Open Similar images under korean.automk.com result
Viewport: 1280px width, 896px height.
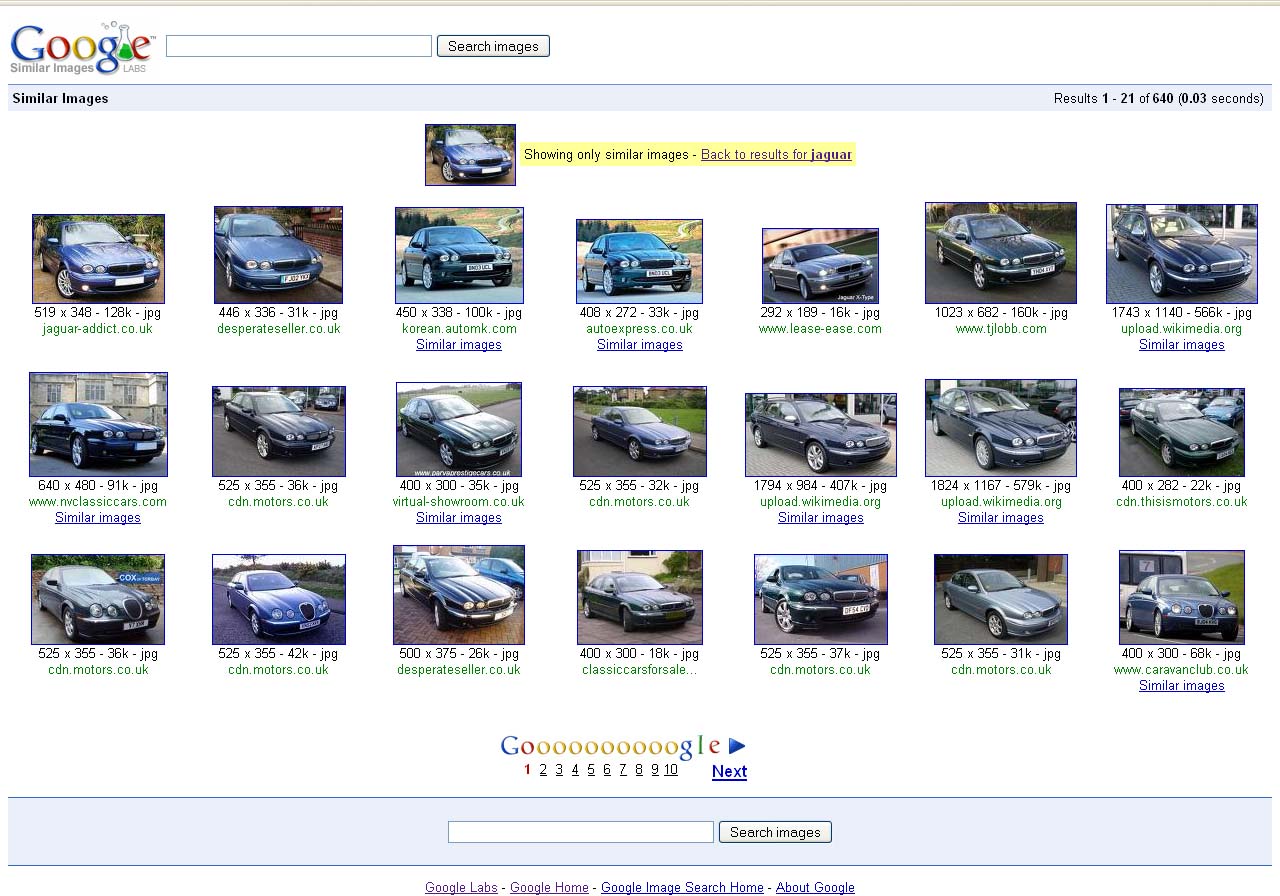tap(459, 345)
